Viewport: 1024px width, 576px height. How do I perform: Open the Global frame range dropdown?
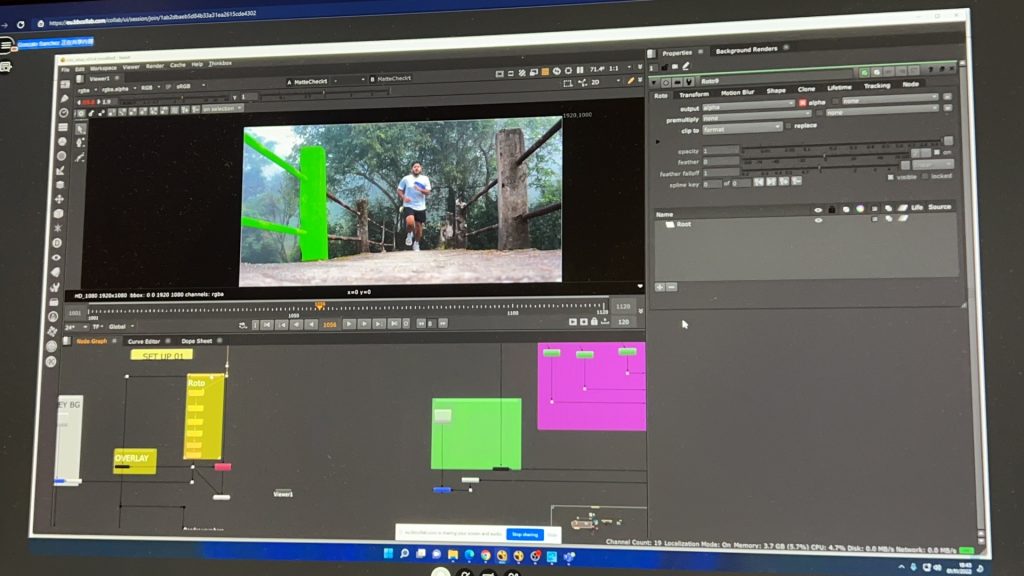click(121, 327)
